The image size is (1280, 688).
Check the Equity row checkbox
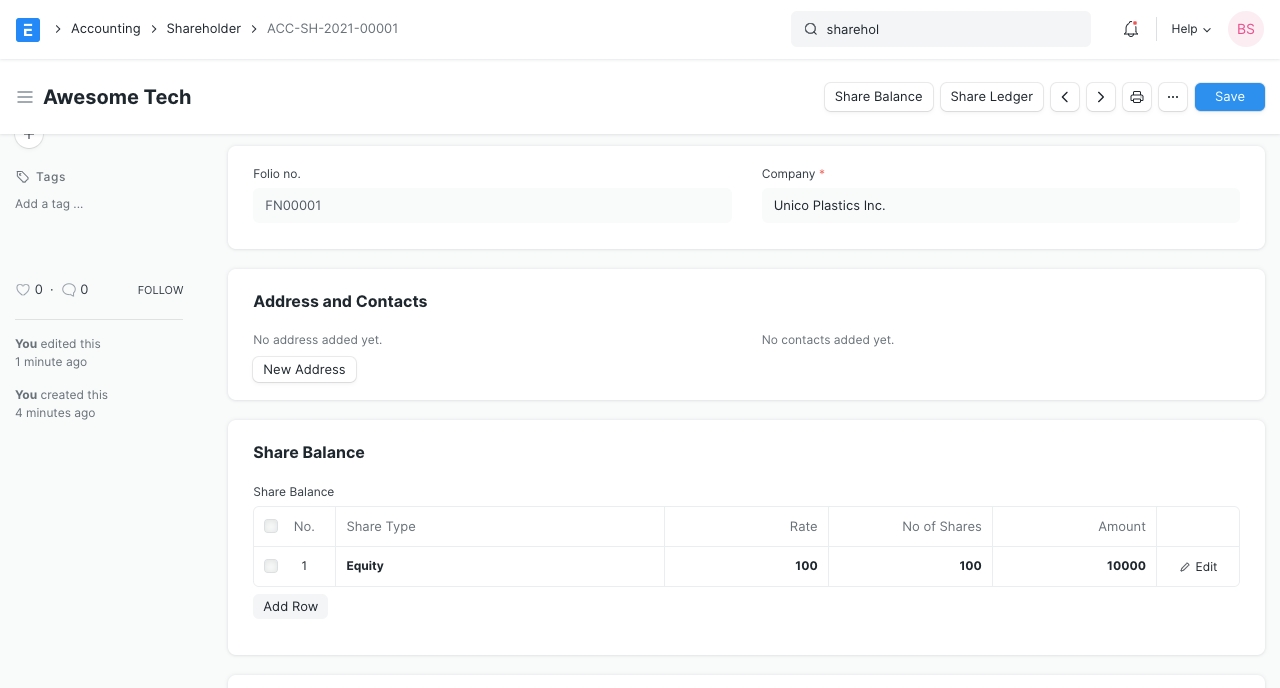(x=271, y=566)
